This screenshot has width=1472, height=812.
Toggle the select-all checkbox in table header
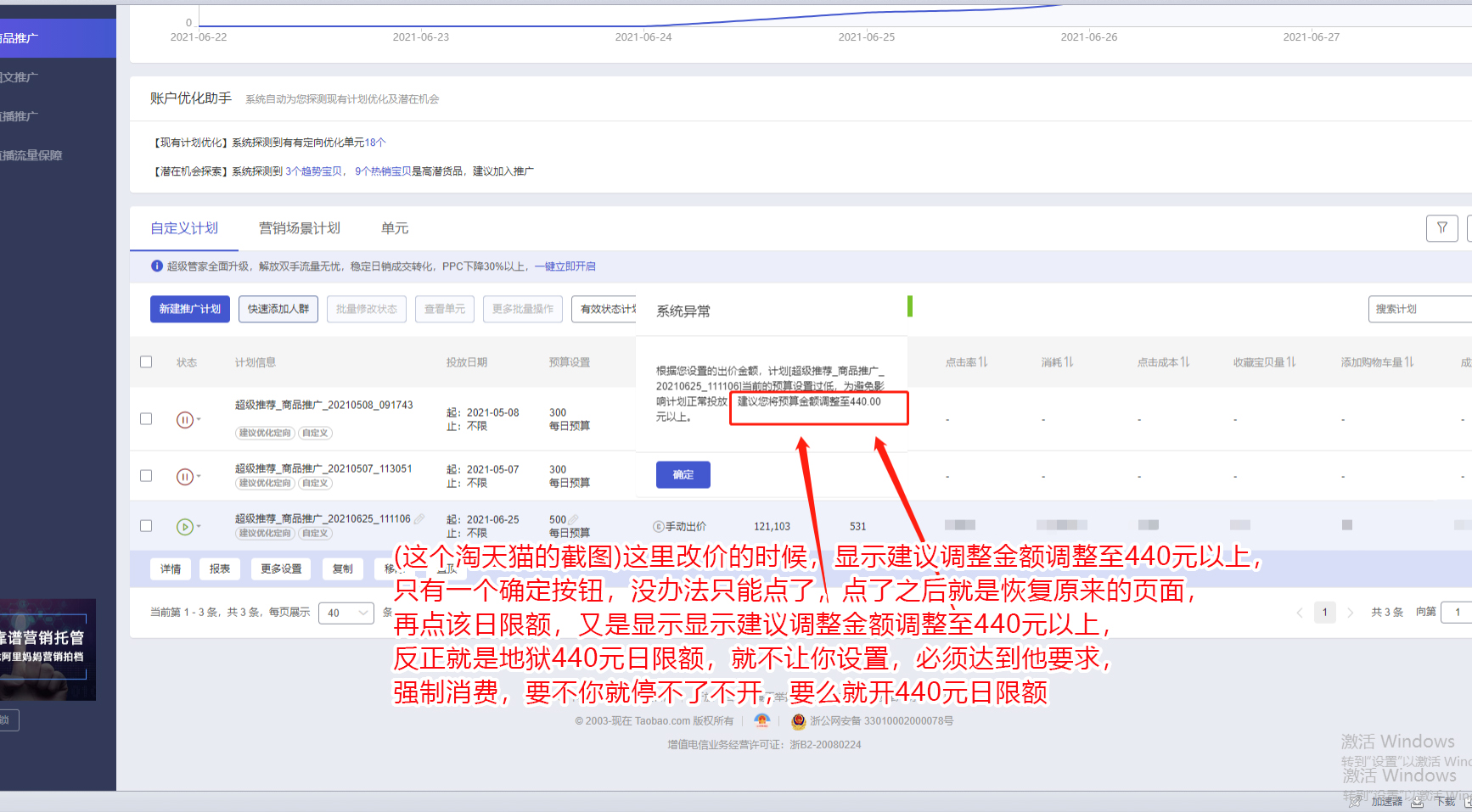pyautogui.click(x=146, y=362)
